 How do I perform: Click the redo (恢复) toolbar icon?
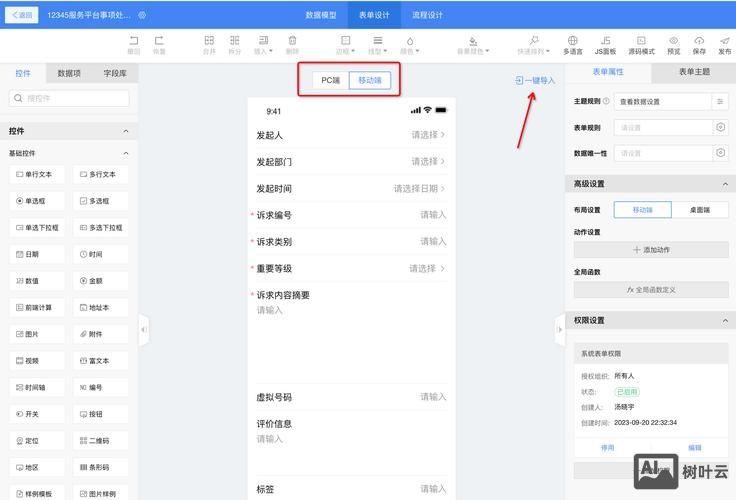(159, 41)
